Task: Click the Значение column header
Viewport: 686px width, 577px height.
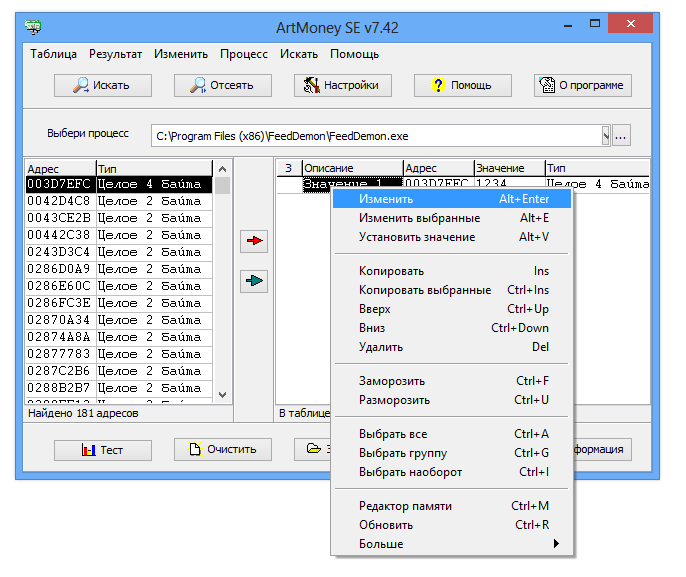Action: click(509, 168)
